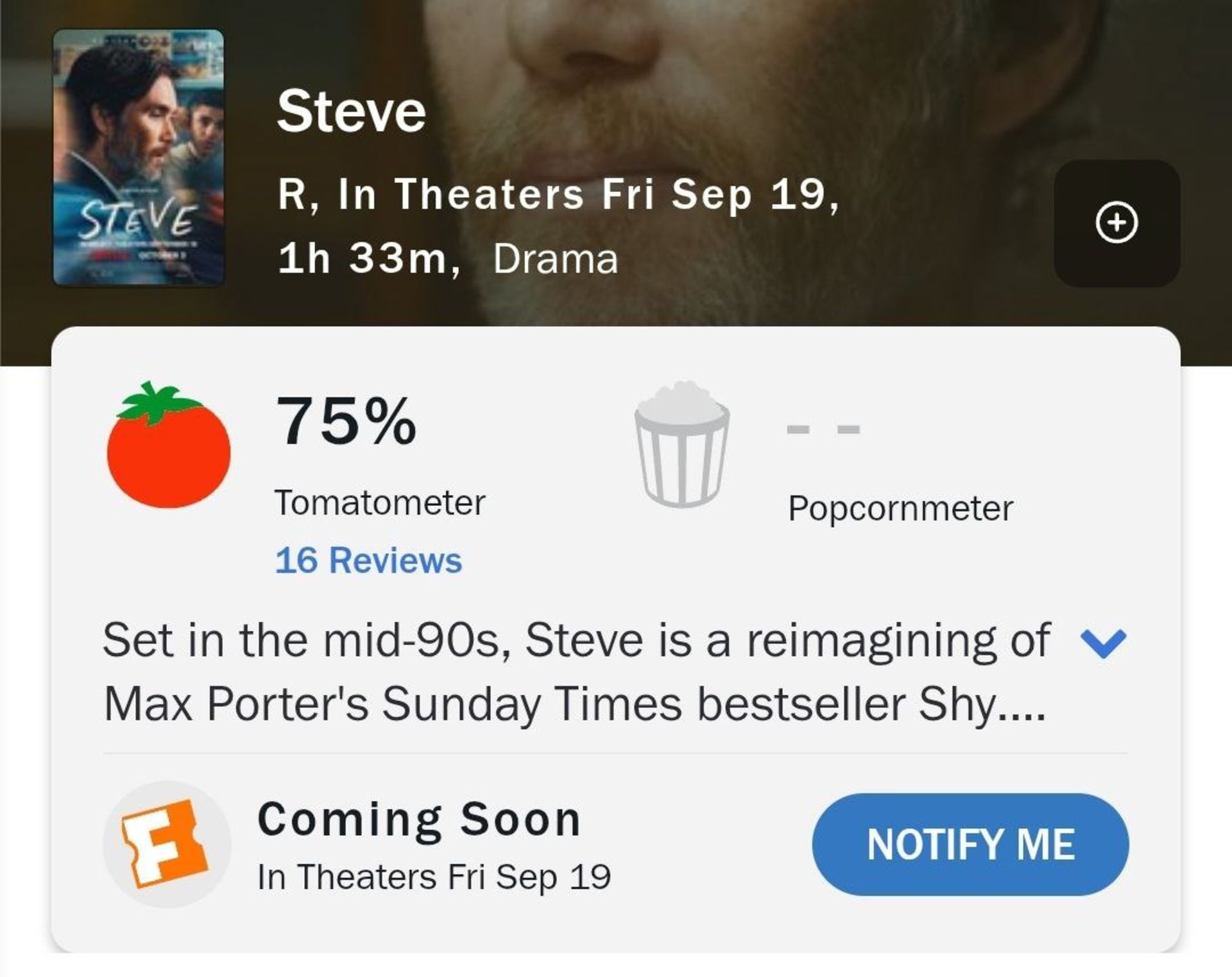This screenshot has height=977, width=1232.
Task: Add Steve to watchlist with plus icon
Action: pos(1116,223)
